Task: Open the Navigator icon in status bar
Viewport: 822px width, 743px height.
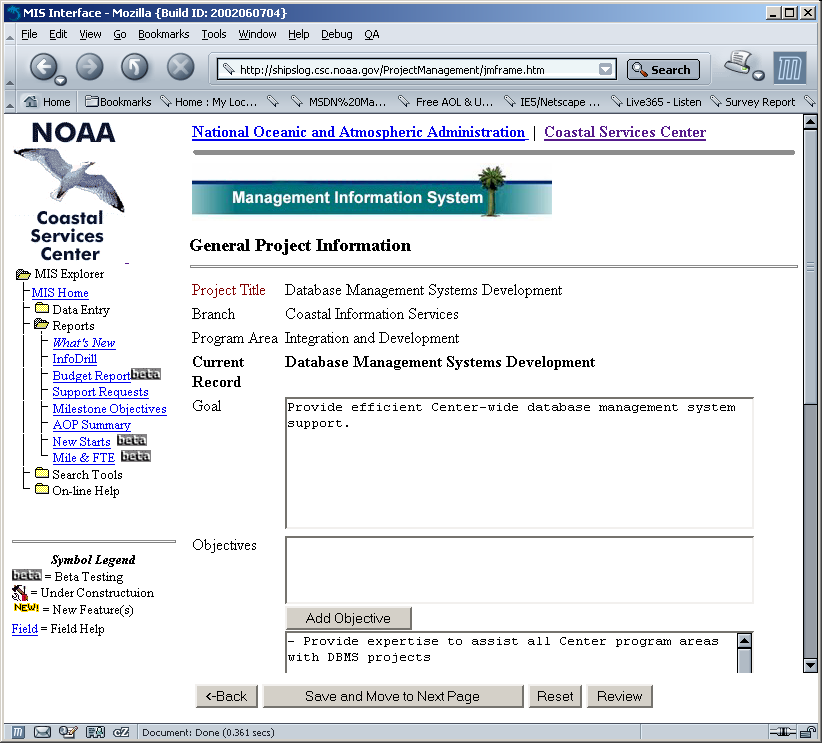Action: coord(18,732)
